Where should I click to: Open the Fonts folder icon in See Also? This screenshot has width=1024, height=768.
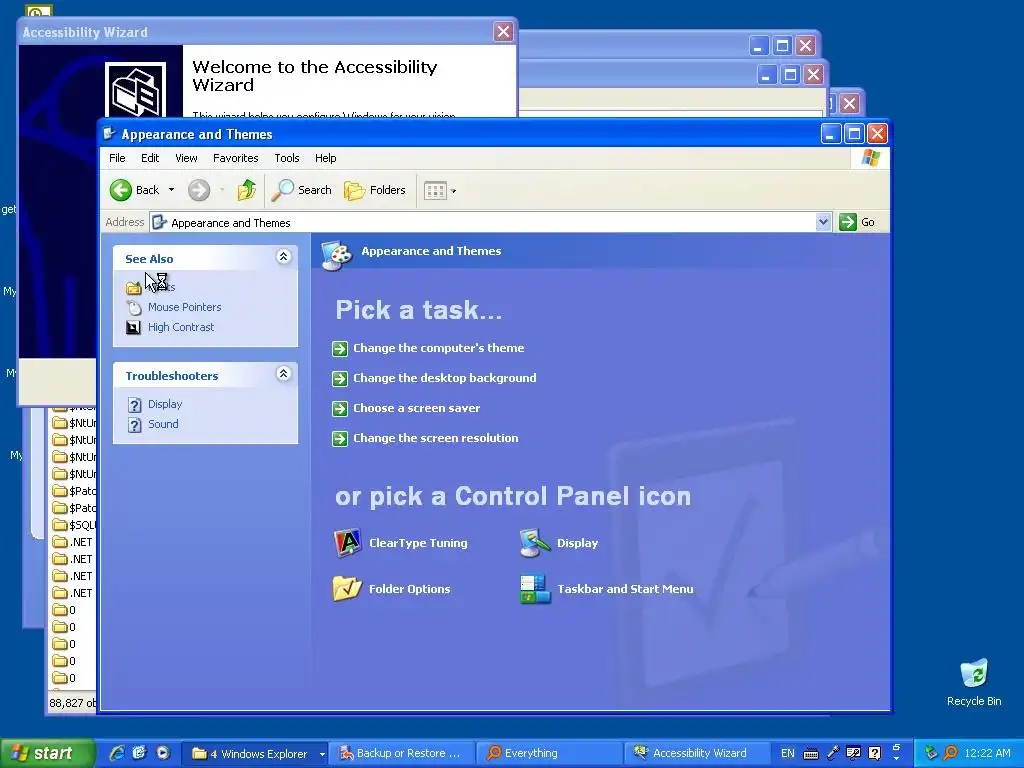click(133, 287)
